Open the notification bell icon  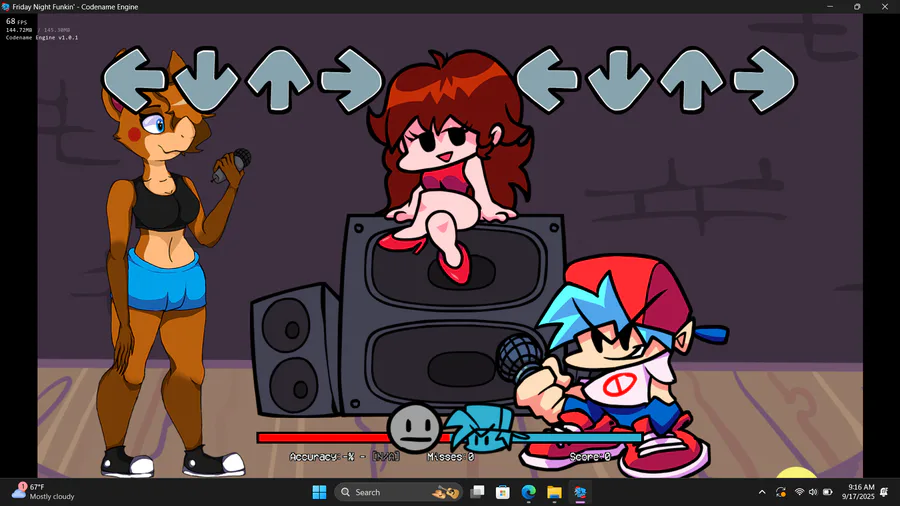pyautogui.click(x=885, y=492)
